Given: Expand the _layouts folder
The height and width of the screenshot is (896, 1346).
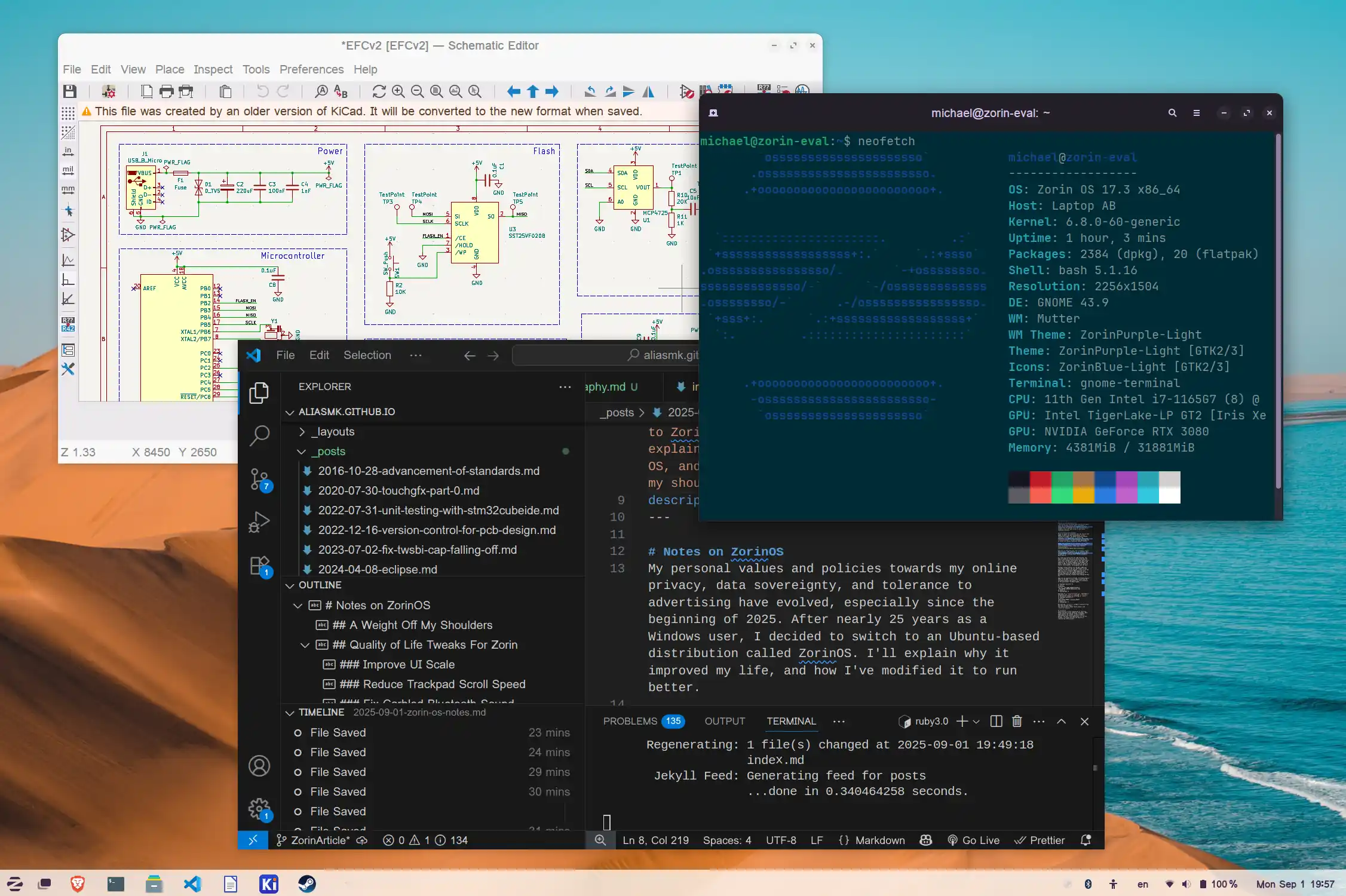Looking at the screenshot, I should [302, 432].
